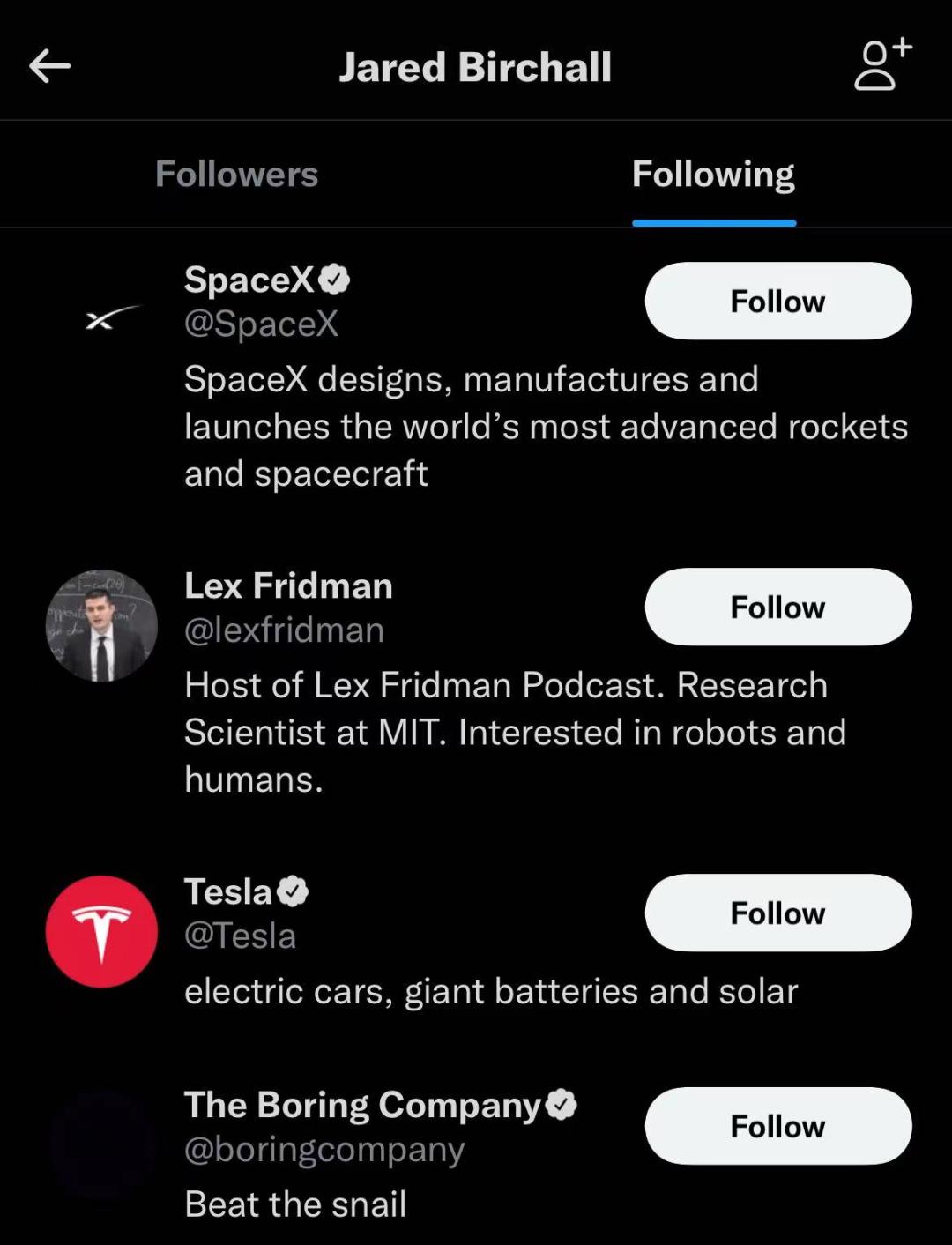Image resolution: width=952 pixels, height=1245 pixels.
Task: Tap The Boring Company verified badge
Action: pyautogui.click(x=562, y=1105)
